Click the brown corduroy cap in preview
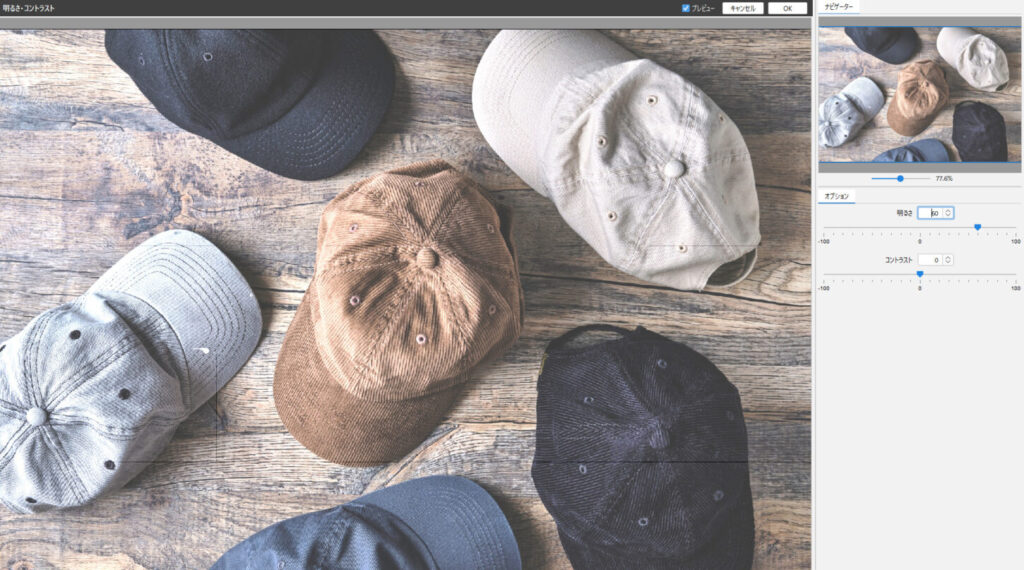This screenshot has width=1024, height=570. (x=398, y=313)
